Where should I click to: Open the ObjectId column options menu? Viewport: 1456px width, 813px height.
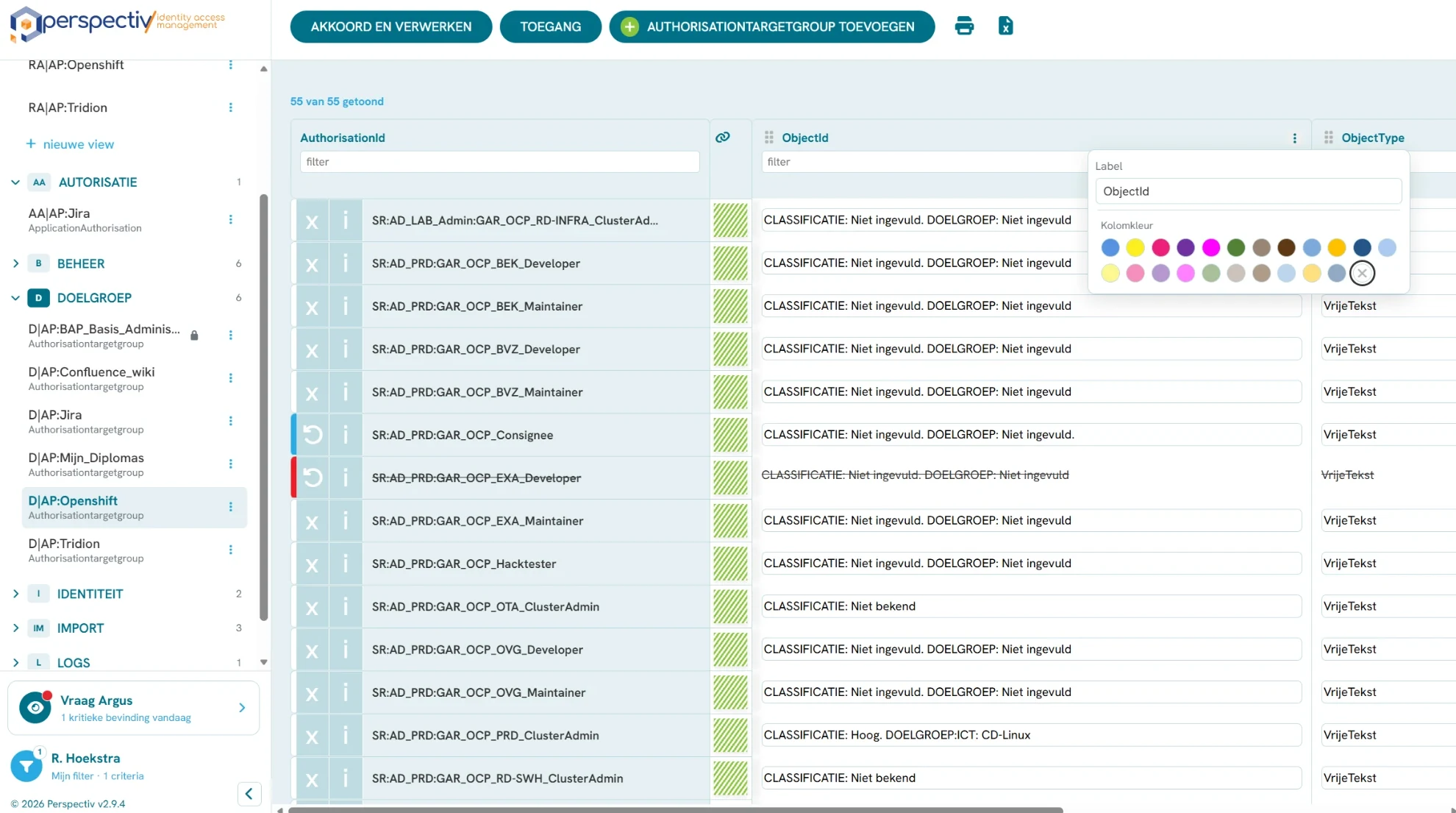[x=1295, y=138]
